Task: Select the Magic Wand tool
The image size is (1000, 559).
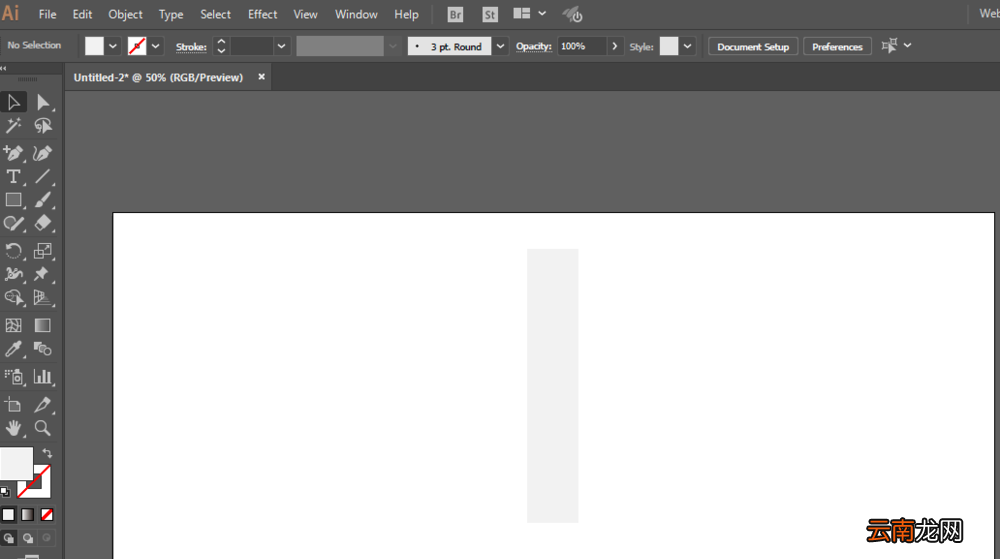Action: (13, 126)
